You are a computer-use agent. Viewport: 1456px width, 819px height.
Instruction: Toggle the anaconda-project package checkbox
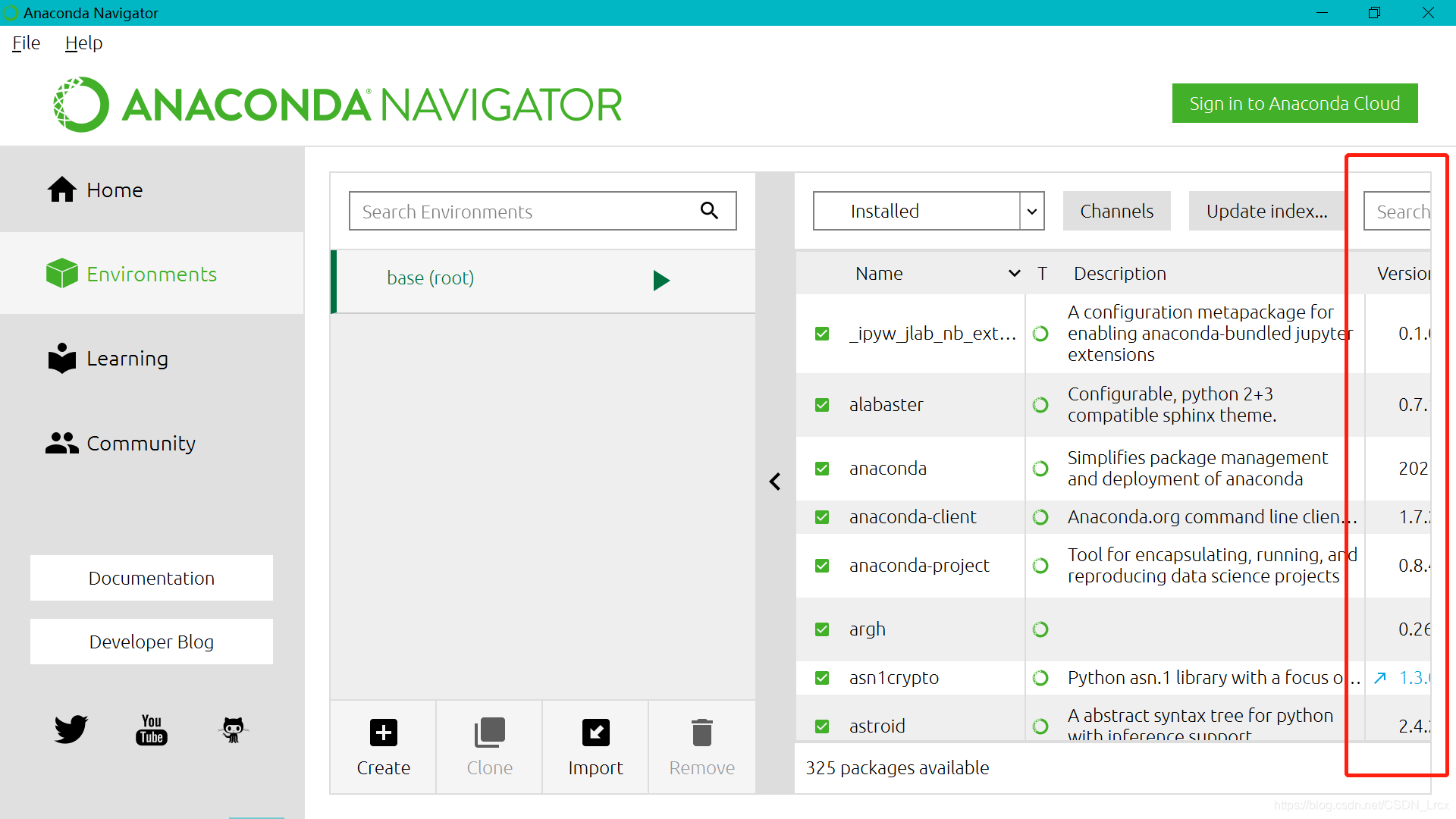822,566
